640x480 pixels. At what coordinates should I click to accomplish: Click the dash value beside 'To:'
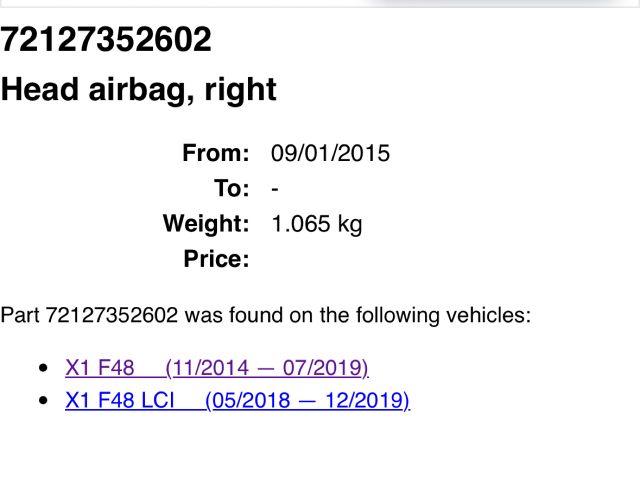click(x=275, y=189)
